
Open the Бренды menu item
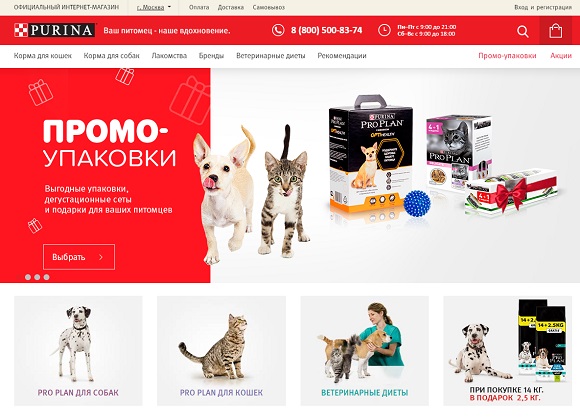211,56
